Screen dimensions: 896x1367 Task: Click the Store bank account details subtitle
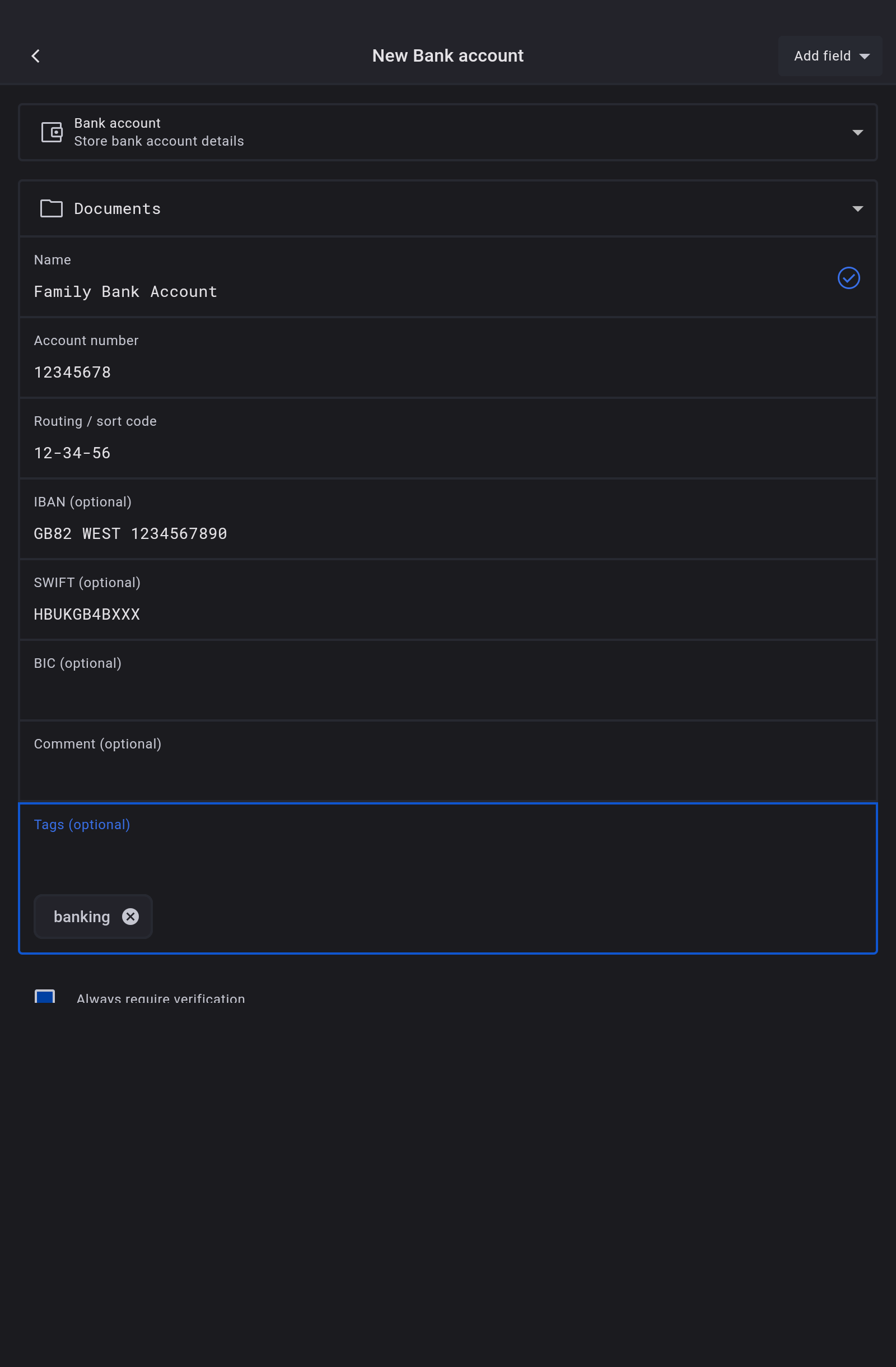tap(159, 141)
